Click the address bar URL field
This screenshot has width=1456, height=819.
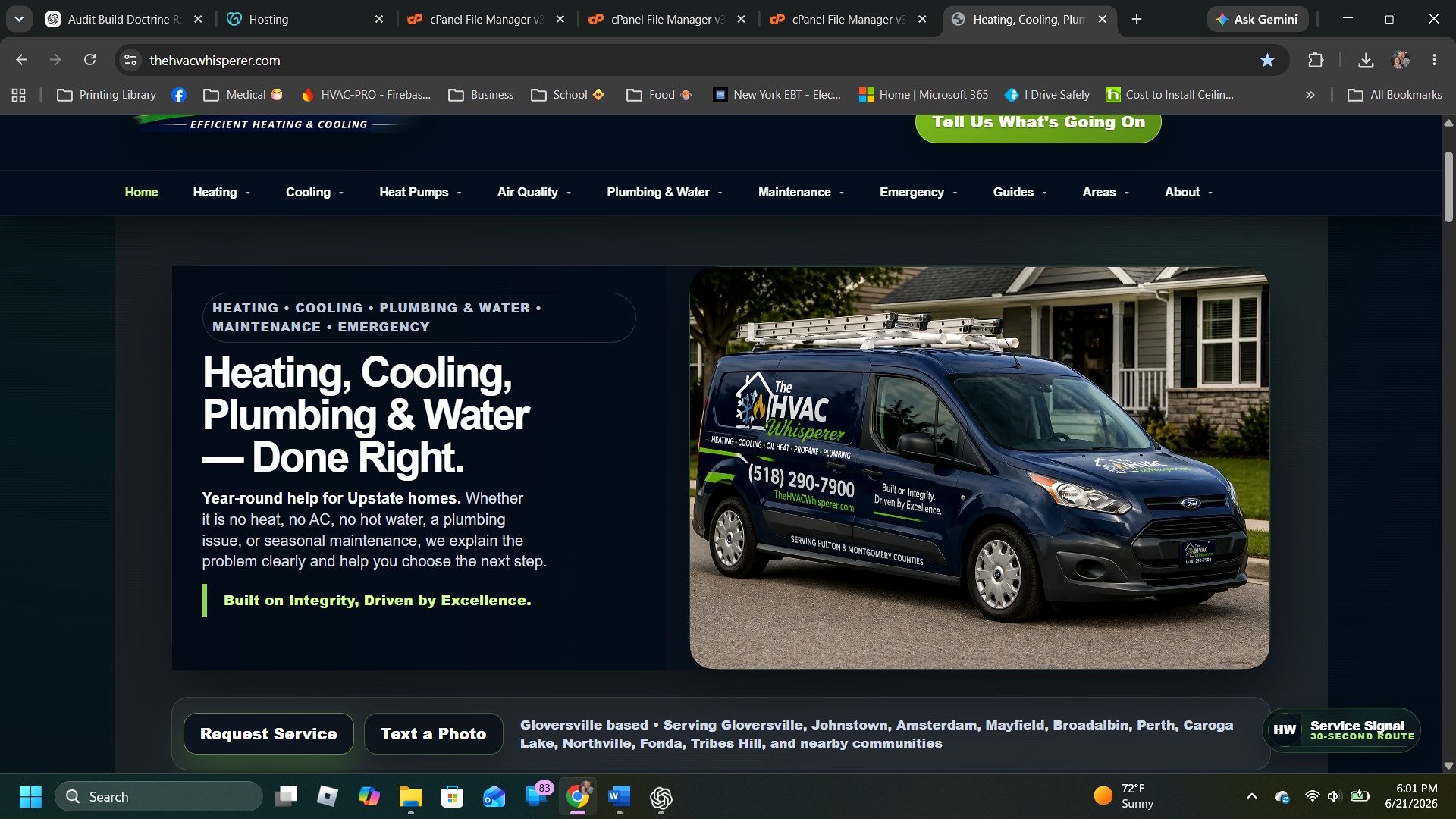tap(698, 60)
